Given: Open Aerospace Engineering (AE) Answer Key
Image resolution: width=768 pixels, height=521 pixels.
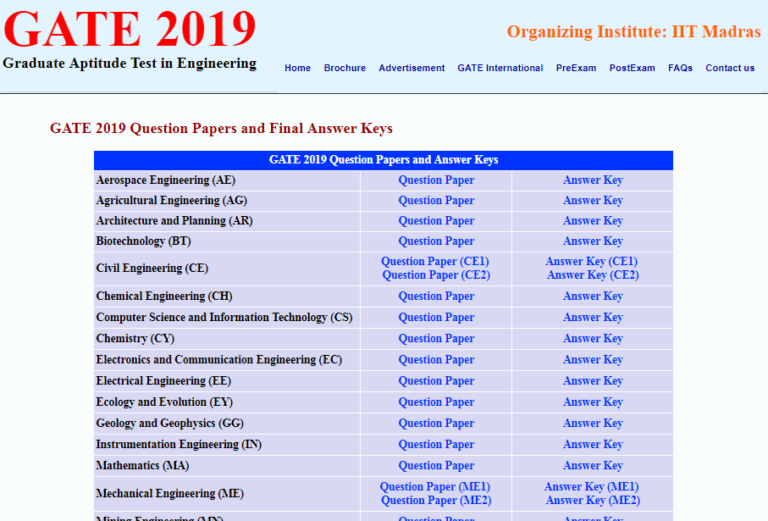Looking at the screenshot, I should click(x=593, y=180).
